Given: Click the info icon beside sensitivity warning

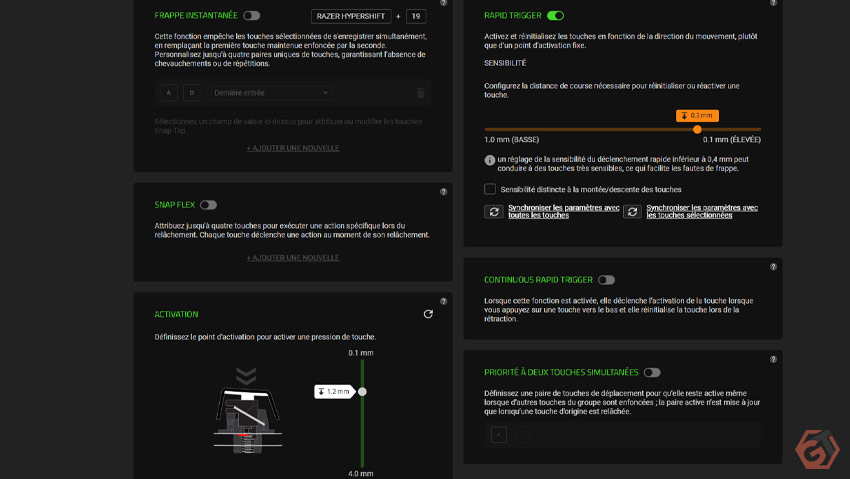Looking at the screenshot, I should pyautogui.click(x=490, y=160).
